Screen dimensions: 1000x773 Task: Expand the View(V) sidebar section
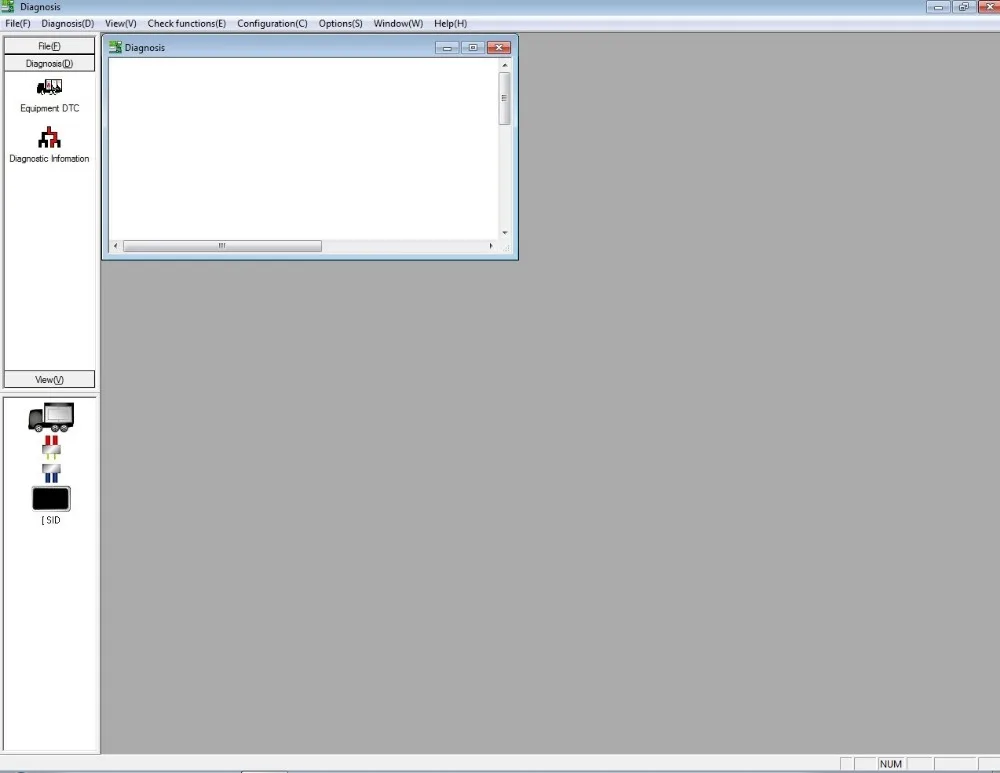[x=49, y=379]
